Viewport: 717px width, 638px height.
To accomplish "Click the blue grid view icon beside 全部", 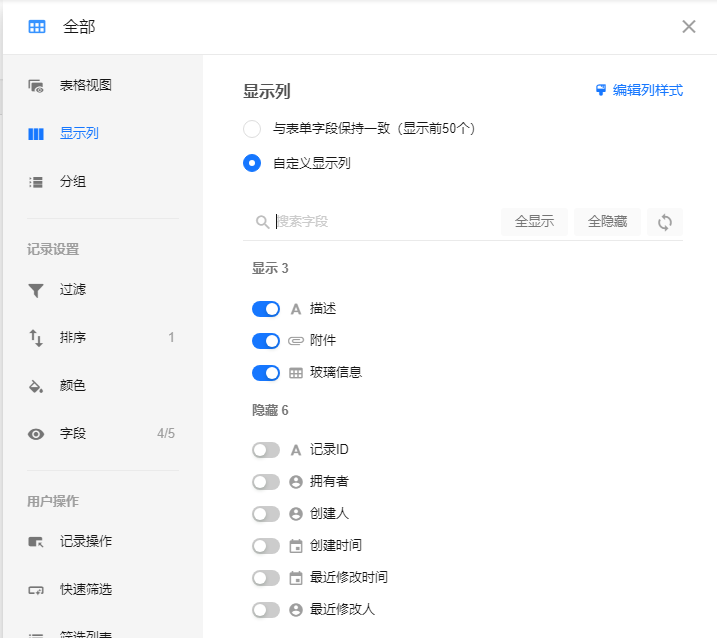I will [x=37, y=27].
